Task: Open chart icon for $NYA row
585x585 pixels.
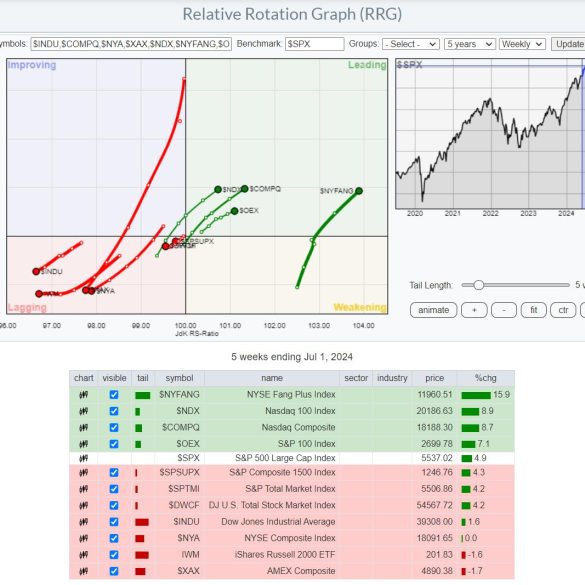Action: (84, 538)
